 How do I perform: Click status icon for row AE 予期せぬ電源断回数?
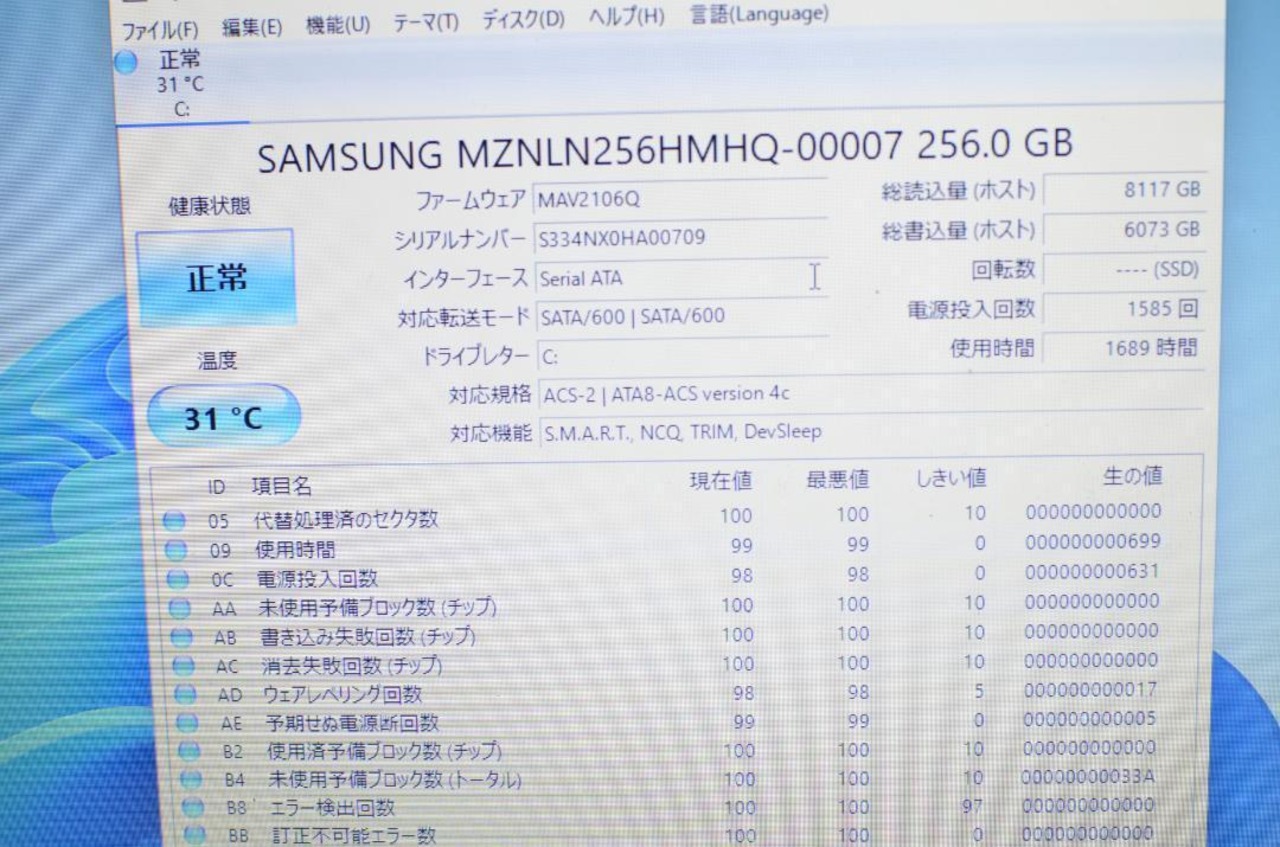(188, 722)
